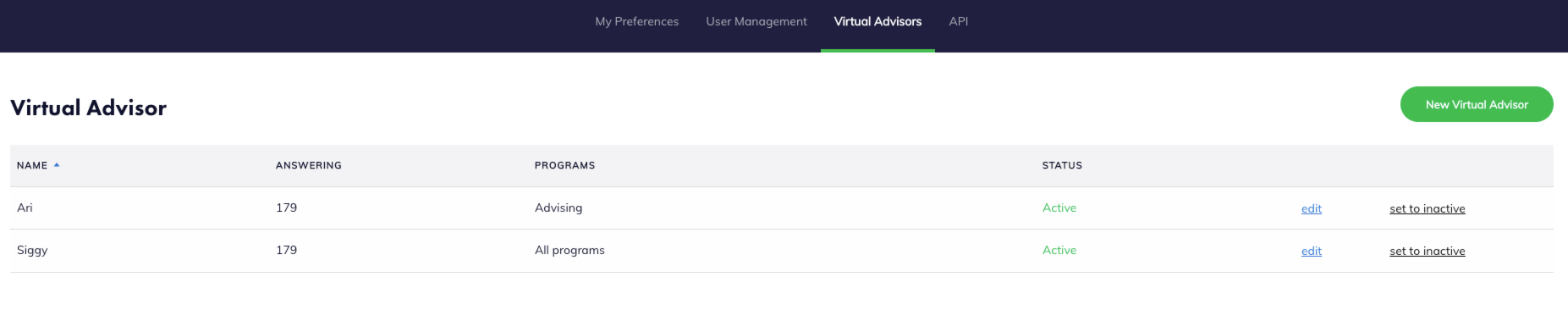Click the NAME column sort arrow
The width and height of the screenshot is (1568, 310).
tap(57, 165)
